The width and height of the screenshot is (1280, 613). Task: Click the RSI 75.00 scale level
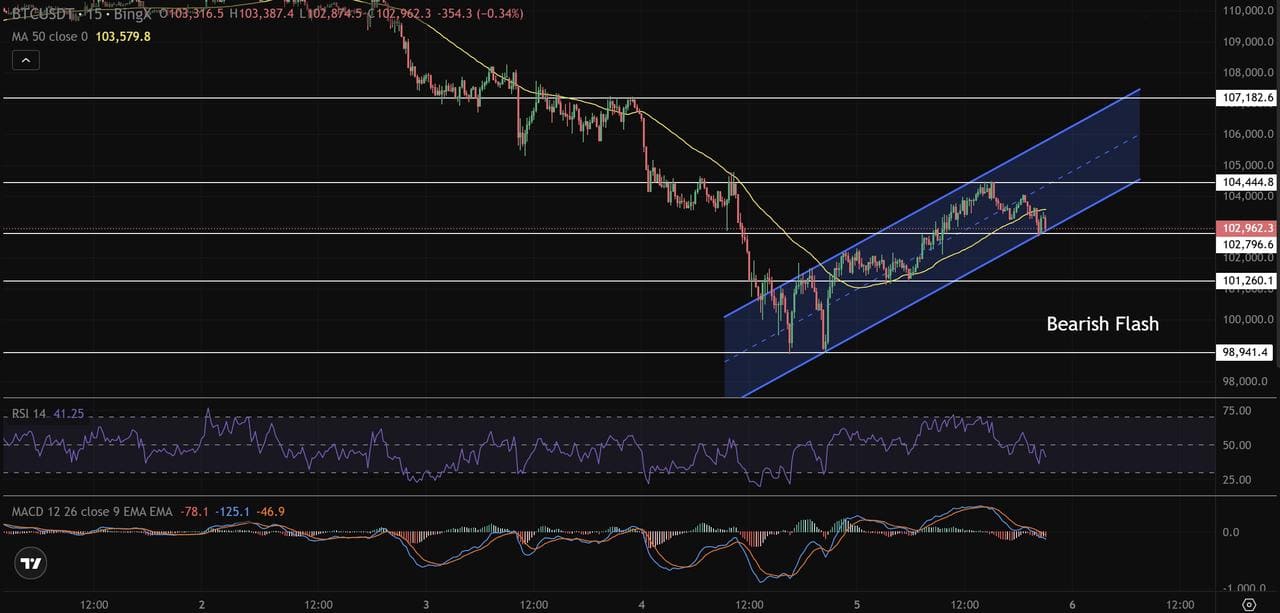[1236, 411]
